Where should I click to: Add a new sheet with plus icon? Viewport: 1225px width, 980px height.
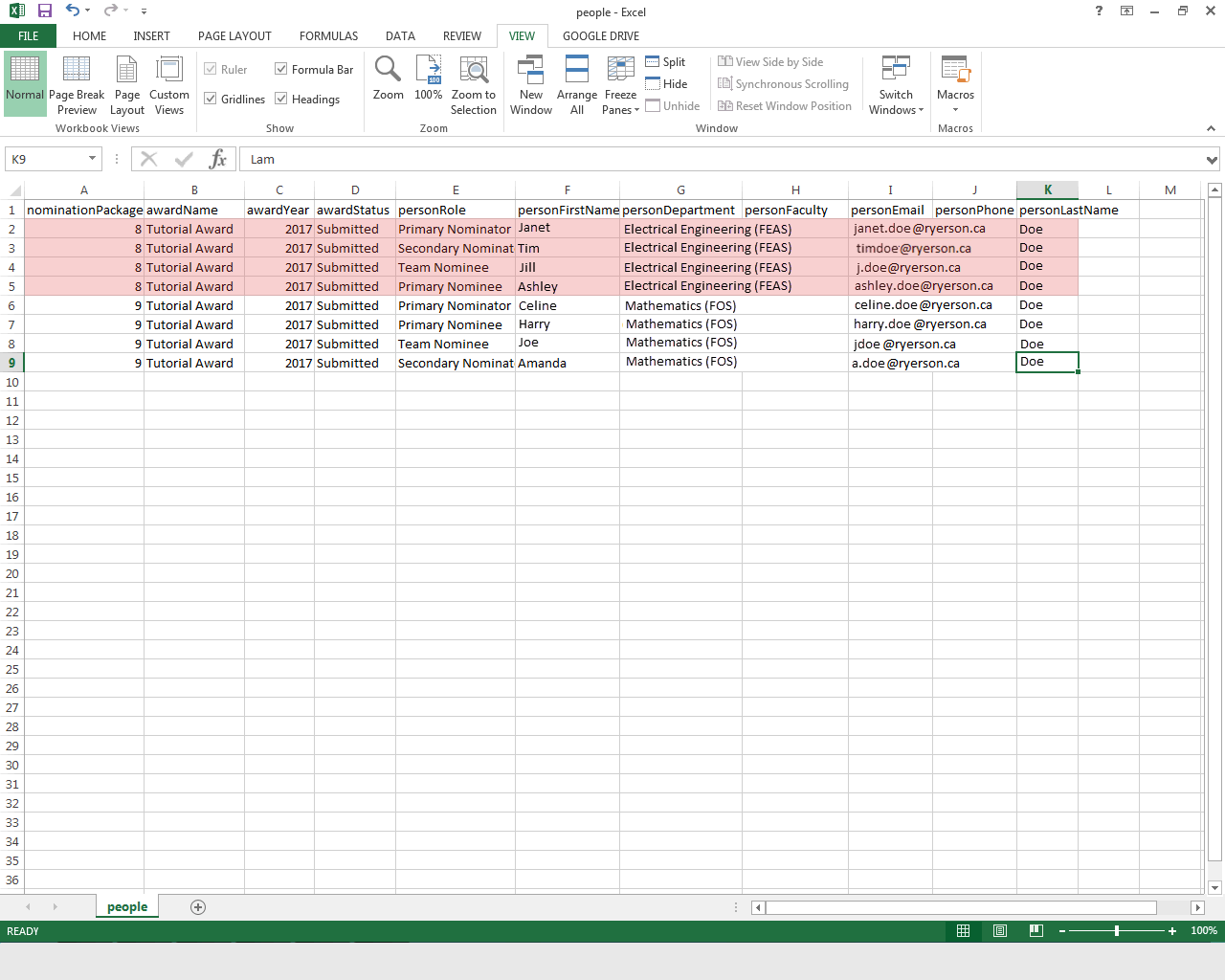pos(198,907)
